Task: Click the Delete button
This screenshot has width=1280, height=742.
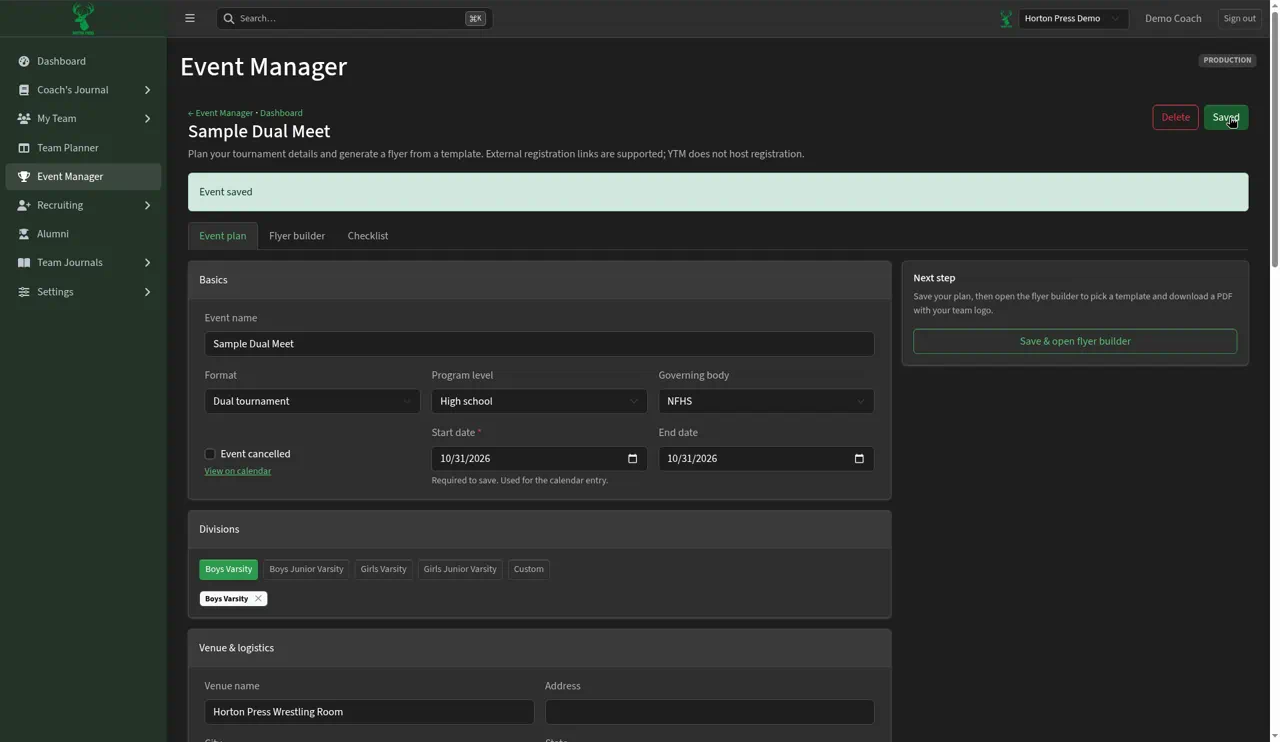Action: (x=1175, y=117)
